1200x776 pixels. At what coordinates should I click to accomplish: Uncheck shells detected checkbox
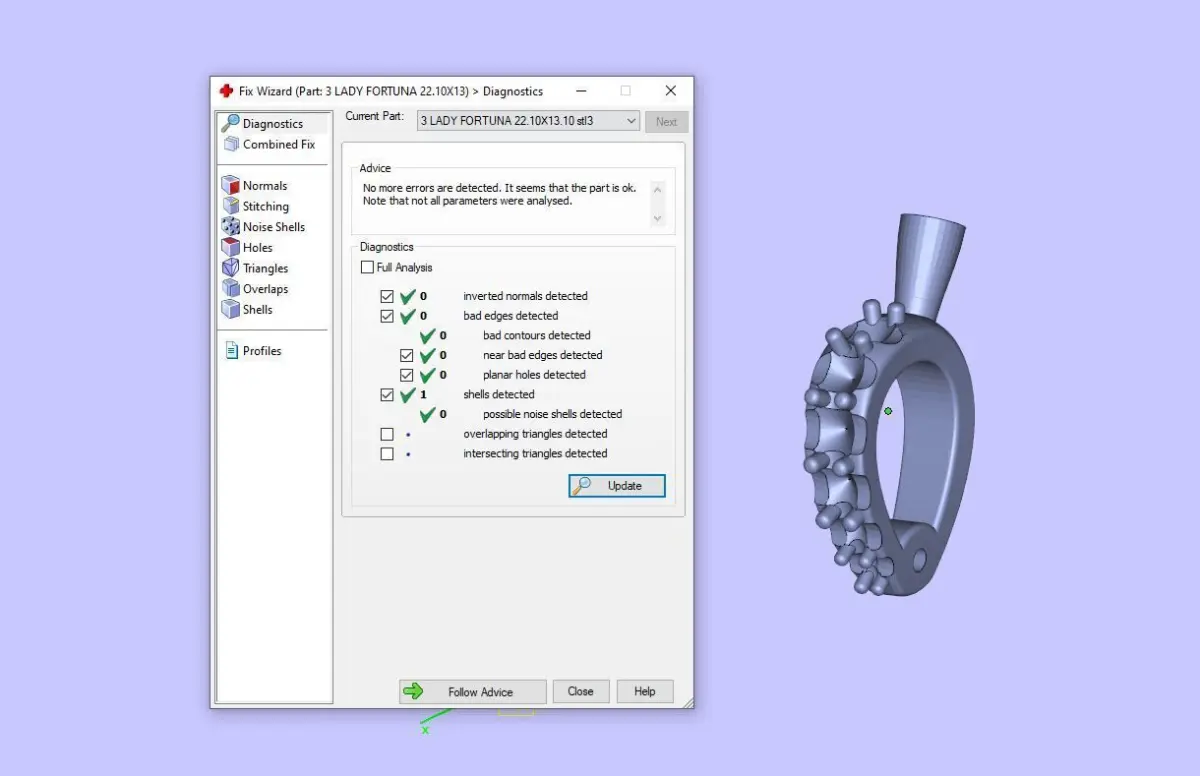pos(387,395)
